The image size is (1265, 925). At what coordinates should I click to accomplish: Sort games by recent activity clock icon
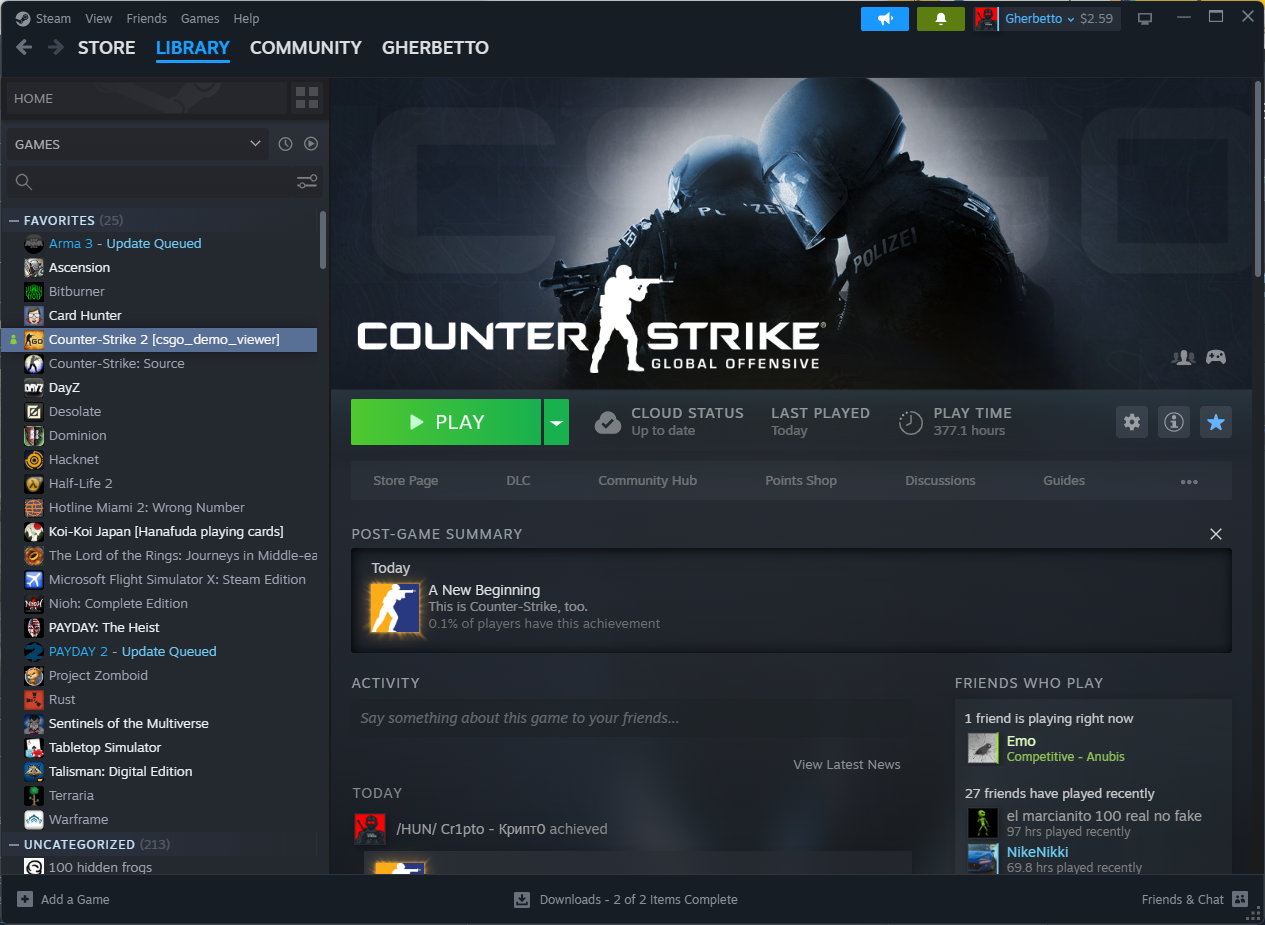click(285, 144)
